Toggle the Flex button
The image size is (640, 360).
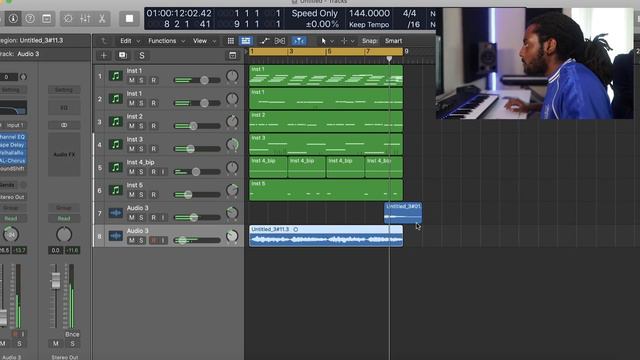pos(280,41)
